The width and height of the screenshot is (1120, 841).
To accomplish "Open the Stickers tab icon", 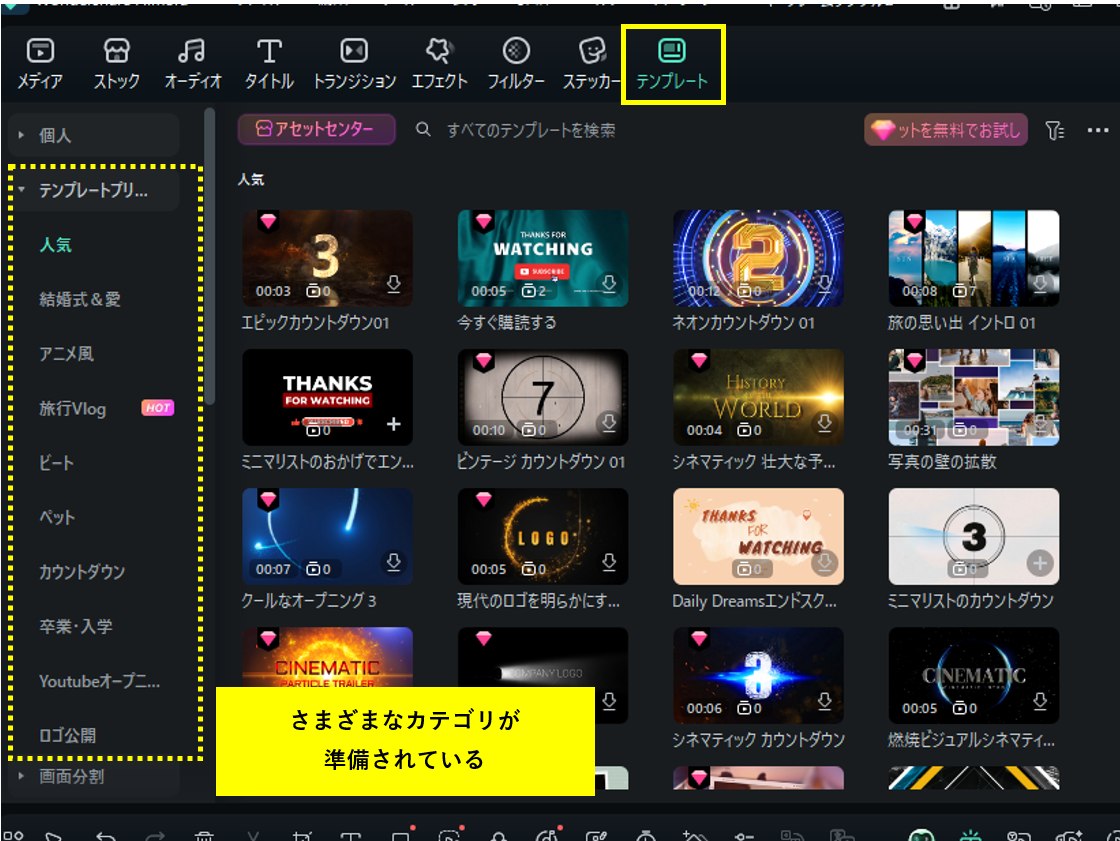I will [592, 51].
